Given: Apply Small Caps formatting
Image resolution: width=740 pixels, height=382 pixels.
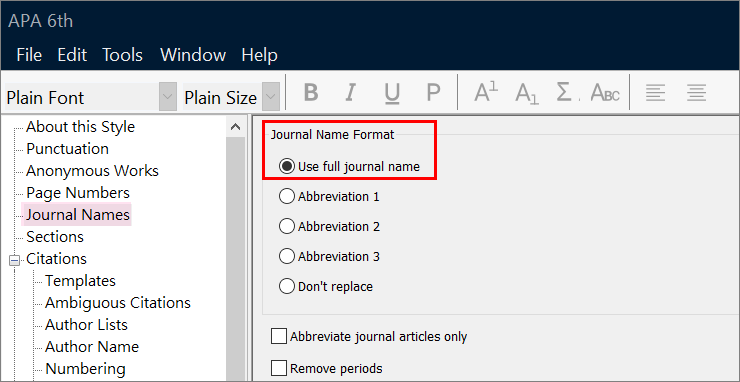Looking at the screenshot, I should click(605, 93).
